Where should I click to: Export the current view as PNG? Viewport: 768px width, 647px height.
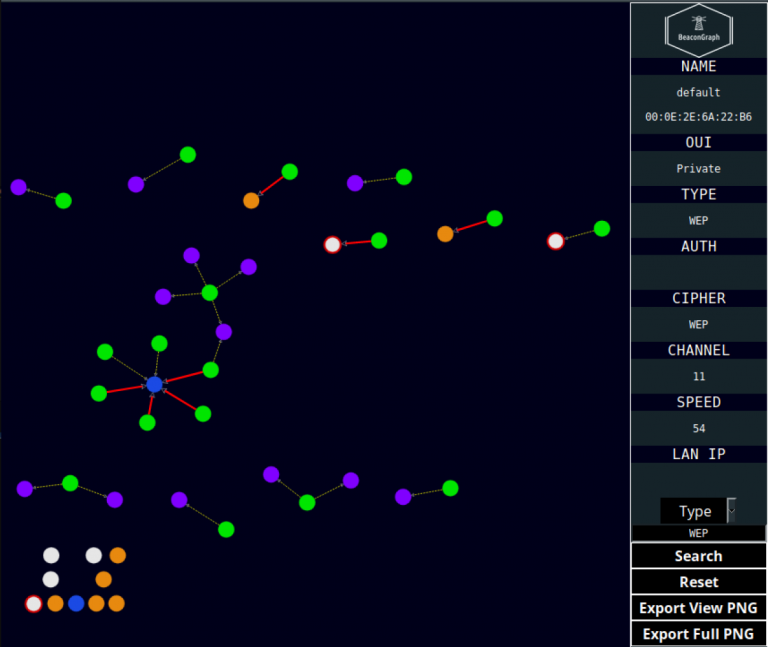point(698,608)
